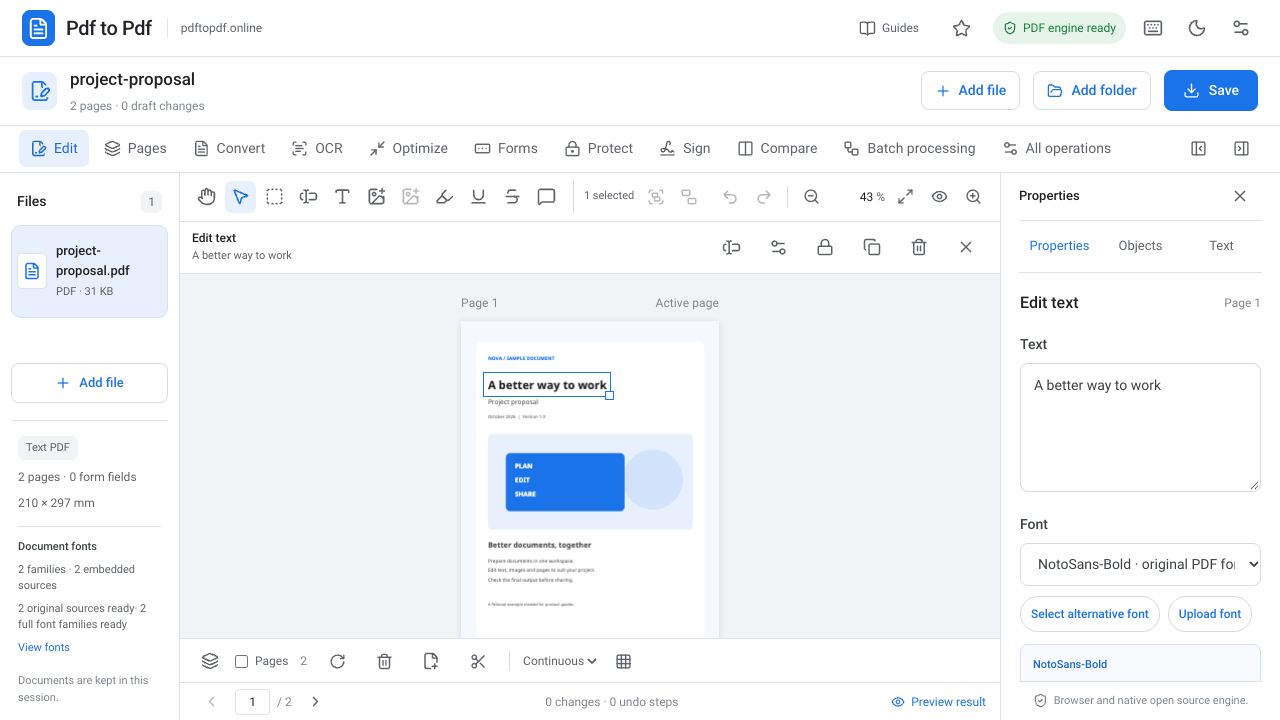Toggle the grid view icon

click(x=624, y=661)
